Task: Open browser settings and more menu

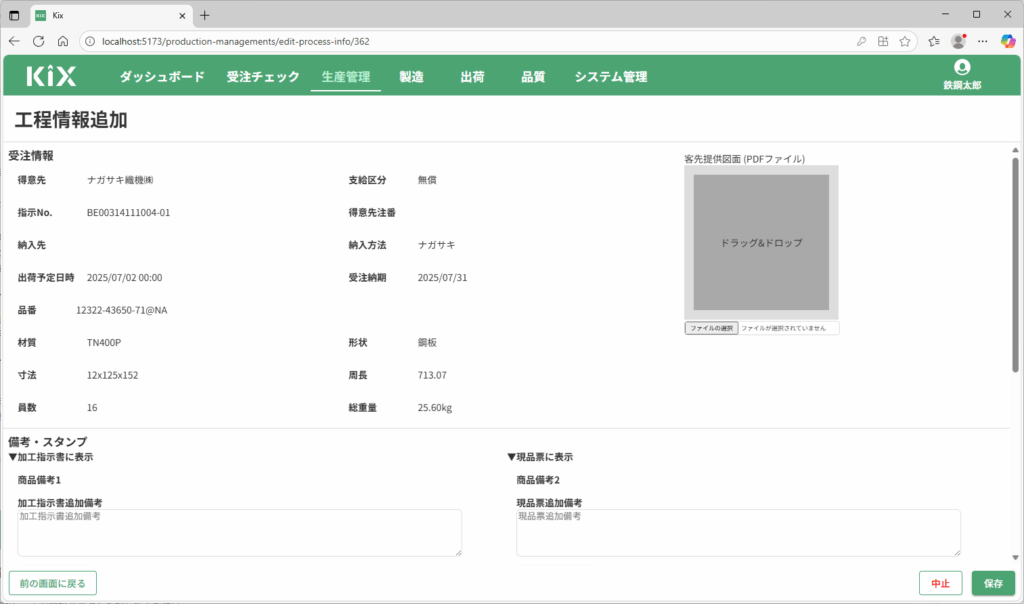Action: [x=982, y=41]
